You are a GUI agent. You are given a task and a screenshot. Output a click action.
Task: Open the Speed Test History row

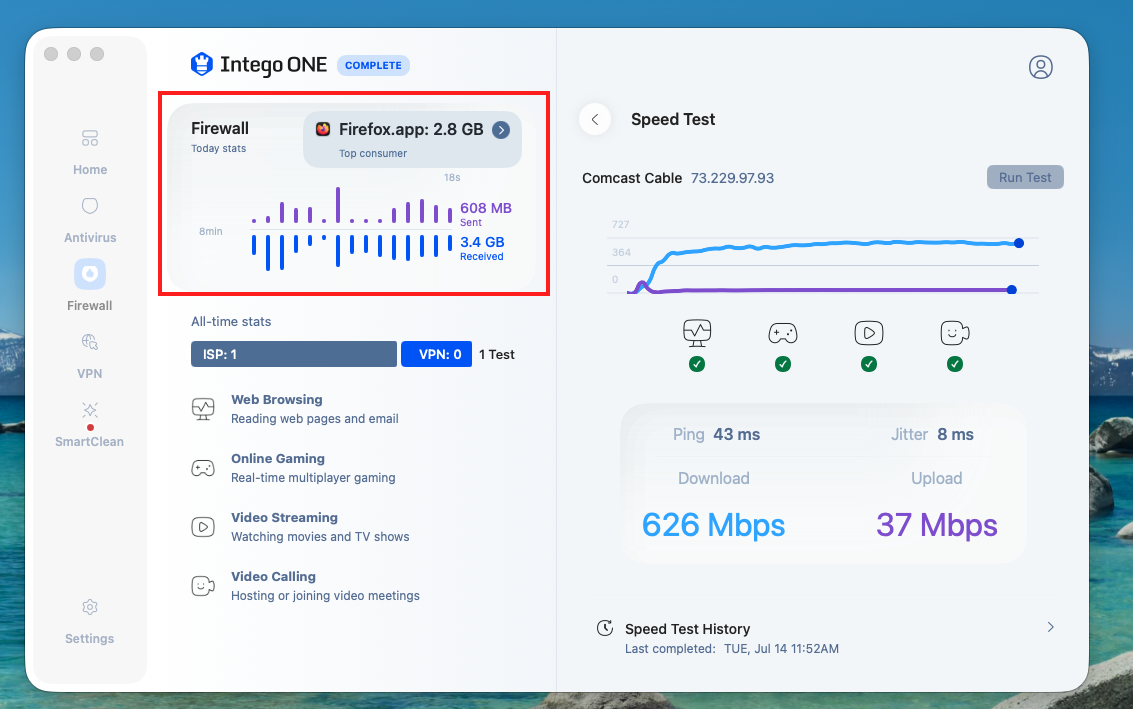(x=824, y=637)
